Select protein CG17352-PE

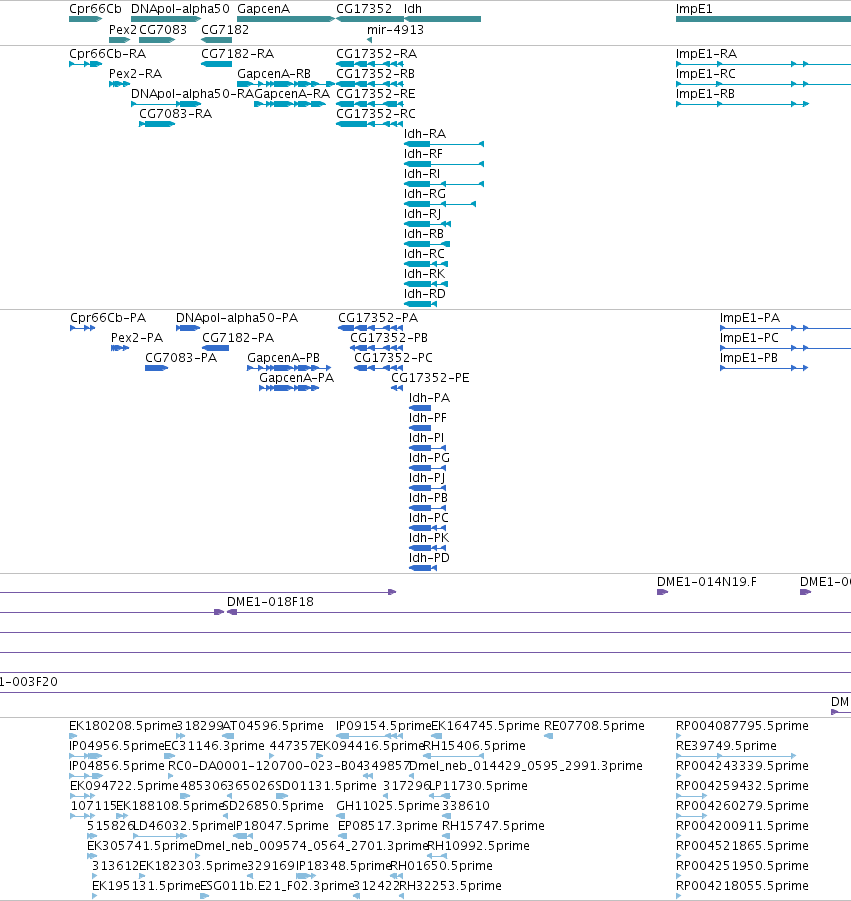pos(430,378)
